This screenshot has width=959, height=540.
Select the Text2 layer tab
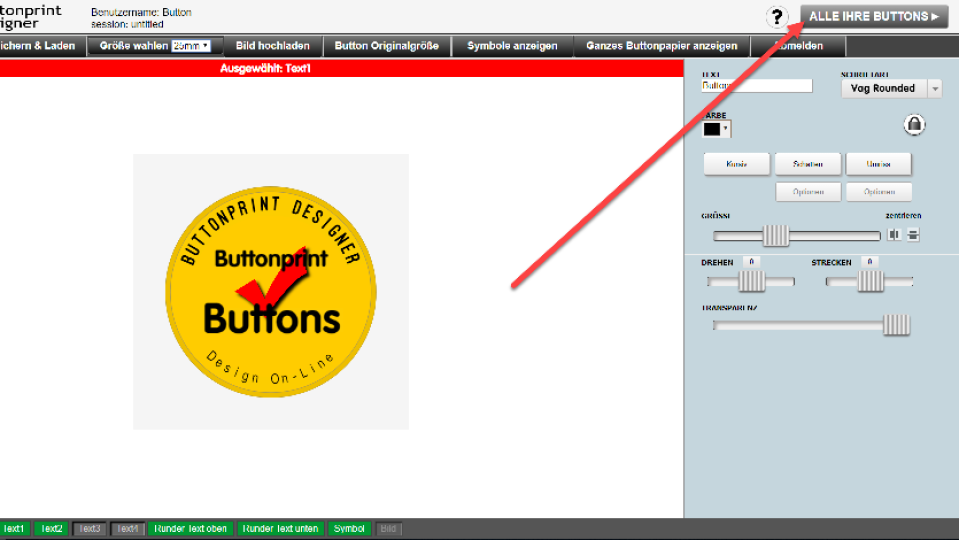[x=50, y=528]
